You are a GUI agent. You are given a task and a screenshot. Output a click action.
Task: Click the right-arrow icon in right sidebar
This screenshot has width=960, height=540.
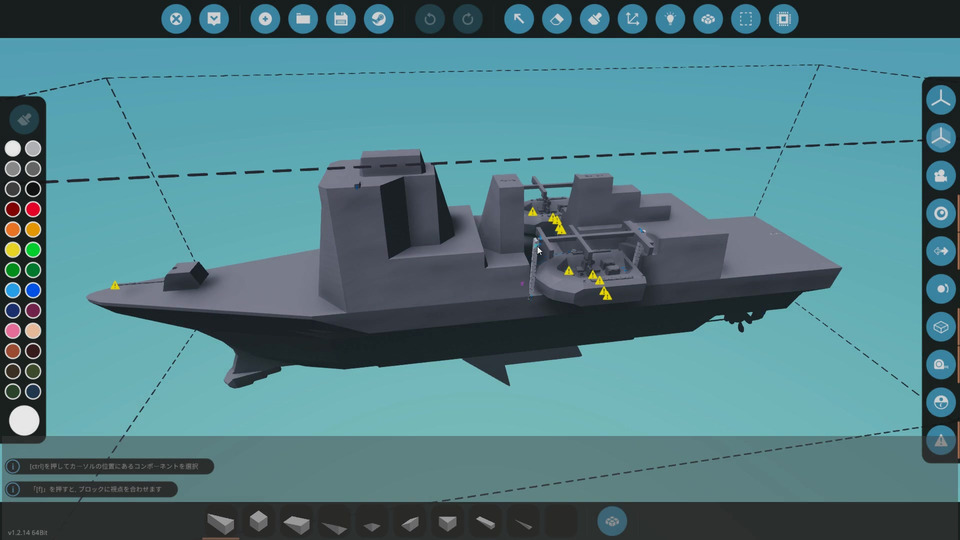[940, 251]
